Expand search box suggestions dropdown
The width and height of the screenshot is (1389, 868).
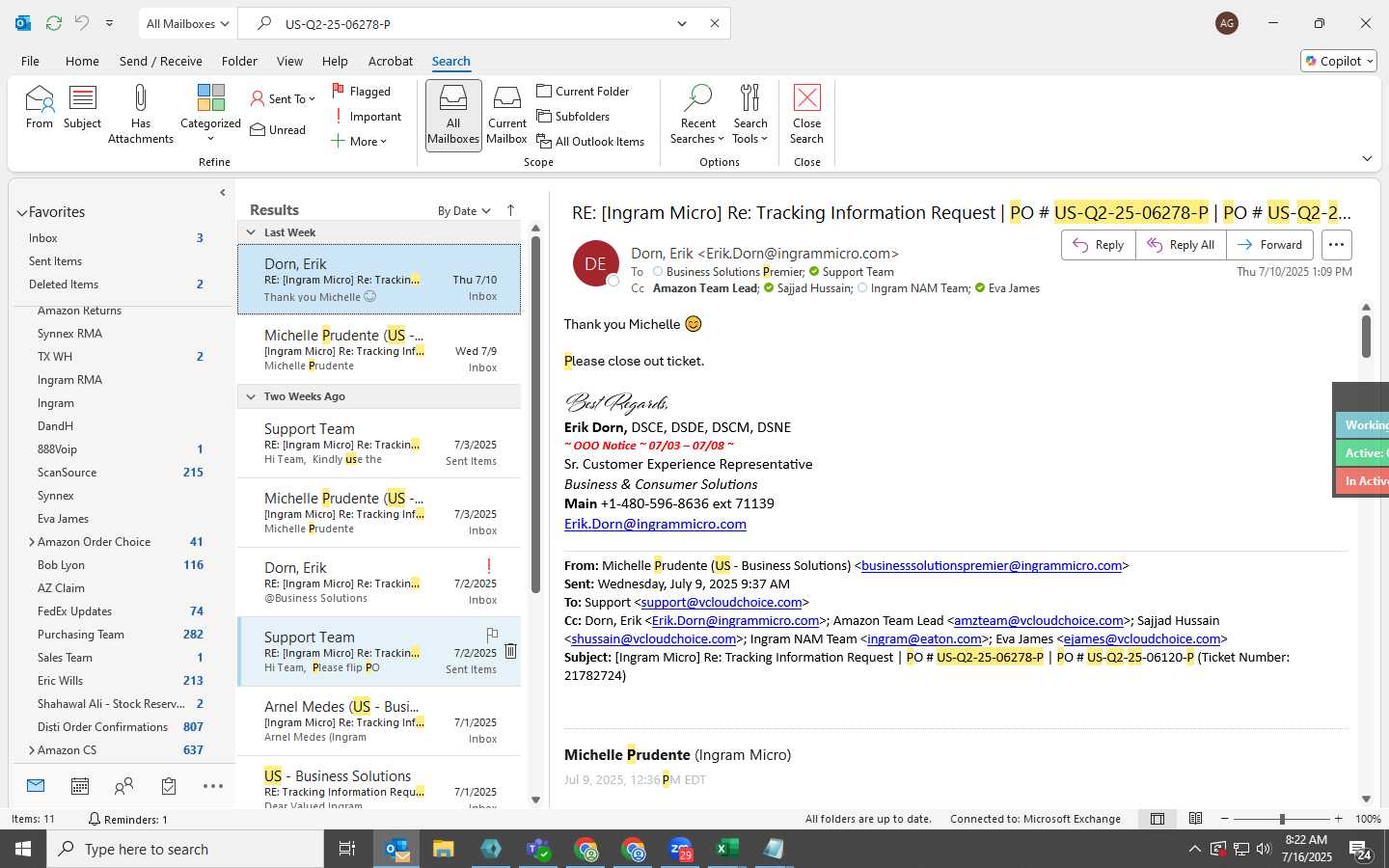pyautogui.click(x=682, y=23)
